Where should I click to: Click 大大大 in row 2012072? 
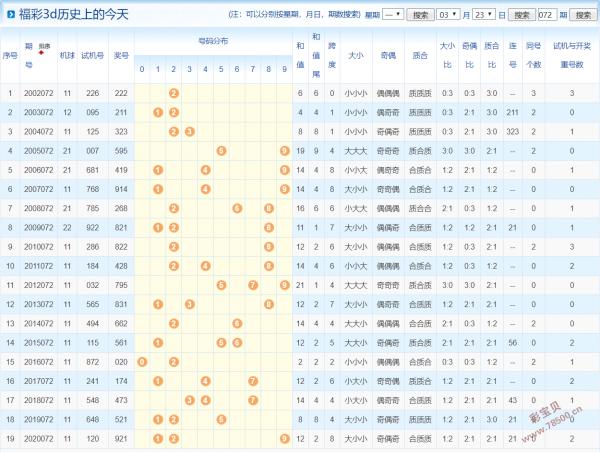[355, 285]
